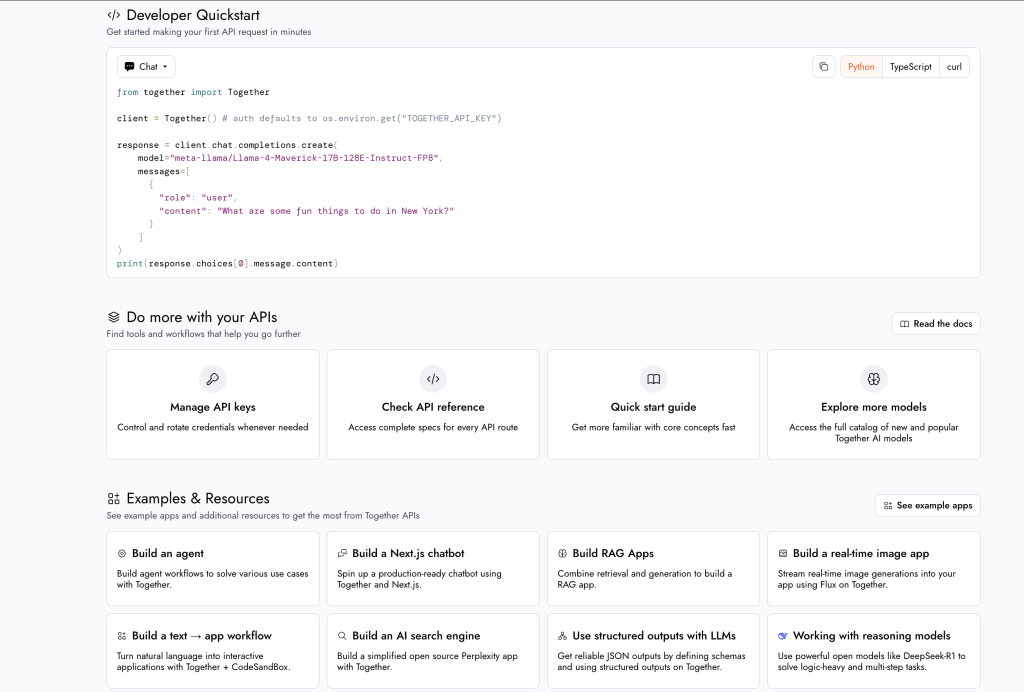Click the brain icon on Explore more models

click(x=874, y=379)
